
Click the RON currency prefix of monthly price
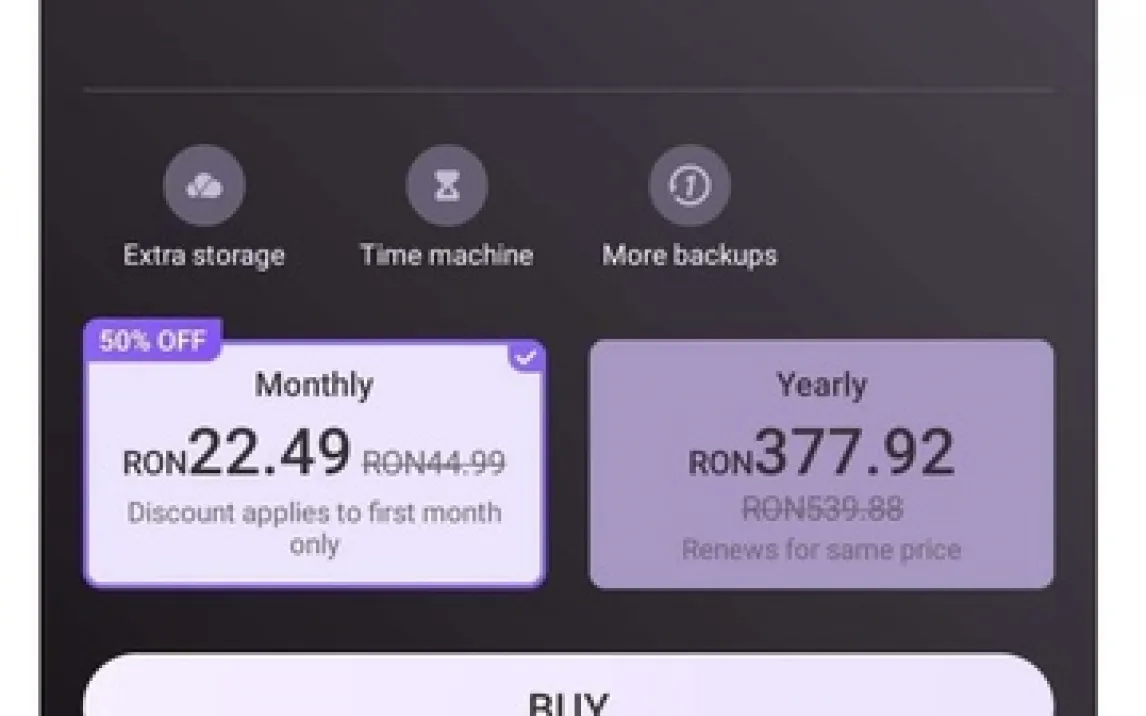click(155, 463)
